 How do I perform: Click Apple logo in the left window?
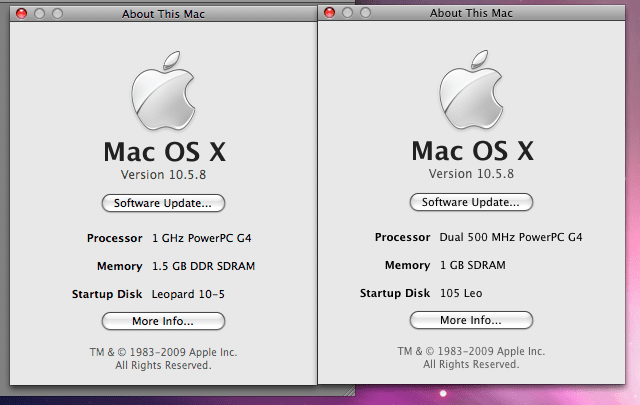(163, 91)
